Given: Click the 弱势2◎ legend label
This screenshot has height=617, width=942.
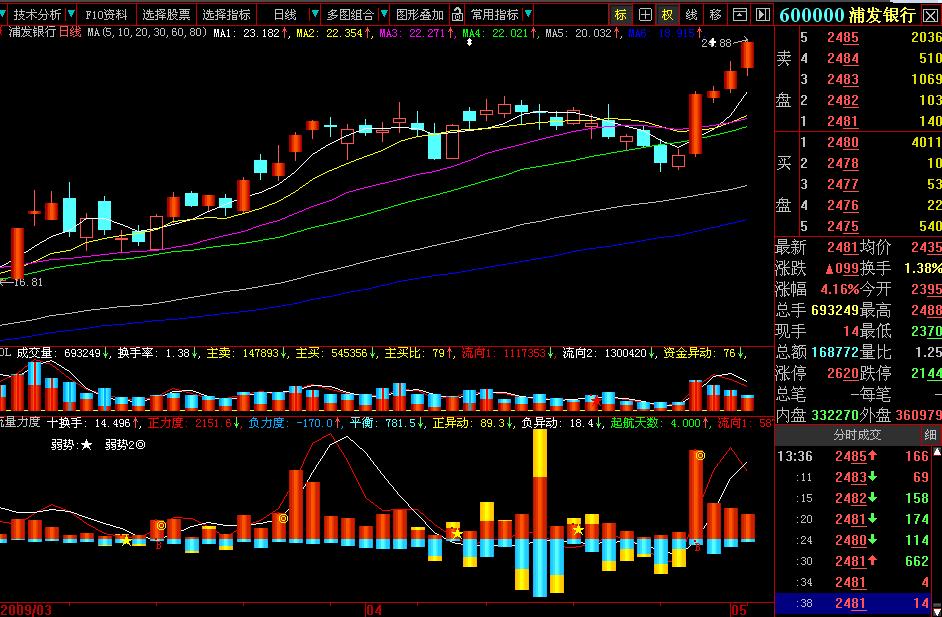Looking at the screenshot, I should point(125,445).
